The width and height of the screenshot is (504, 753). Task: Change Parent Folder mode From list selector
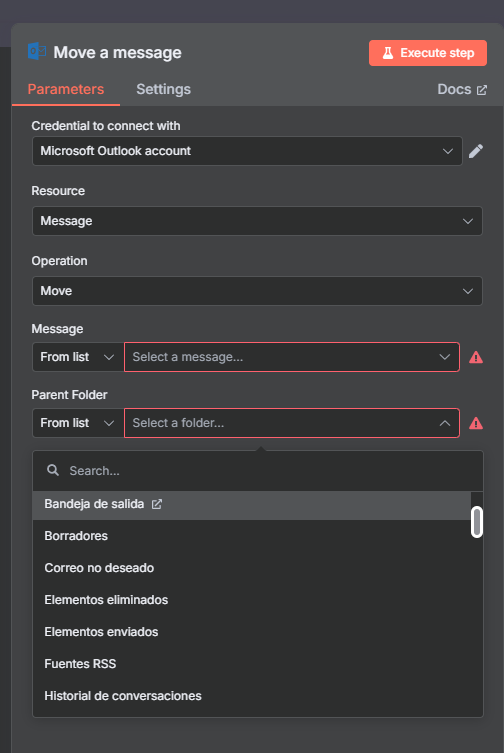(78, 423)
